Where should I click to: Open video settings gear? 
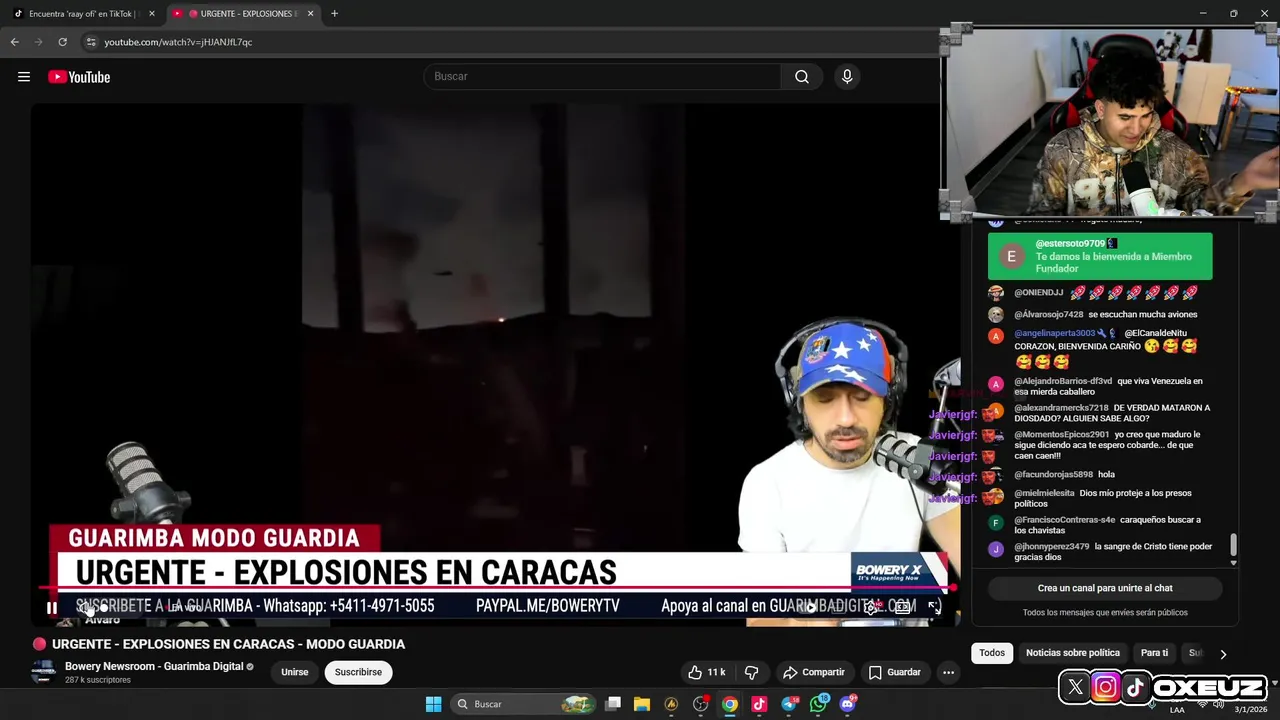click(x=873, y=607)
